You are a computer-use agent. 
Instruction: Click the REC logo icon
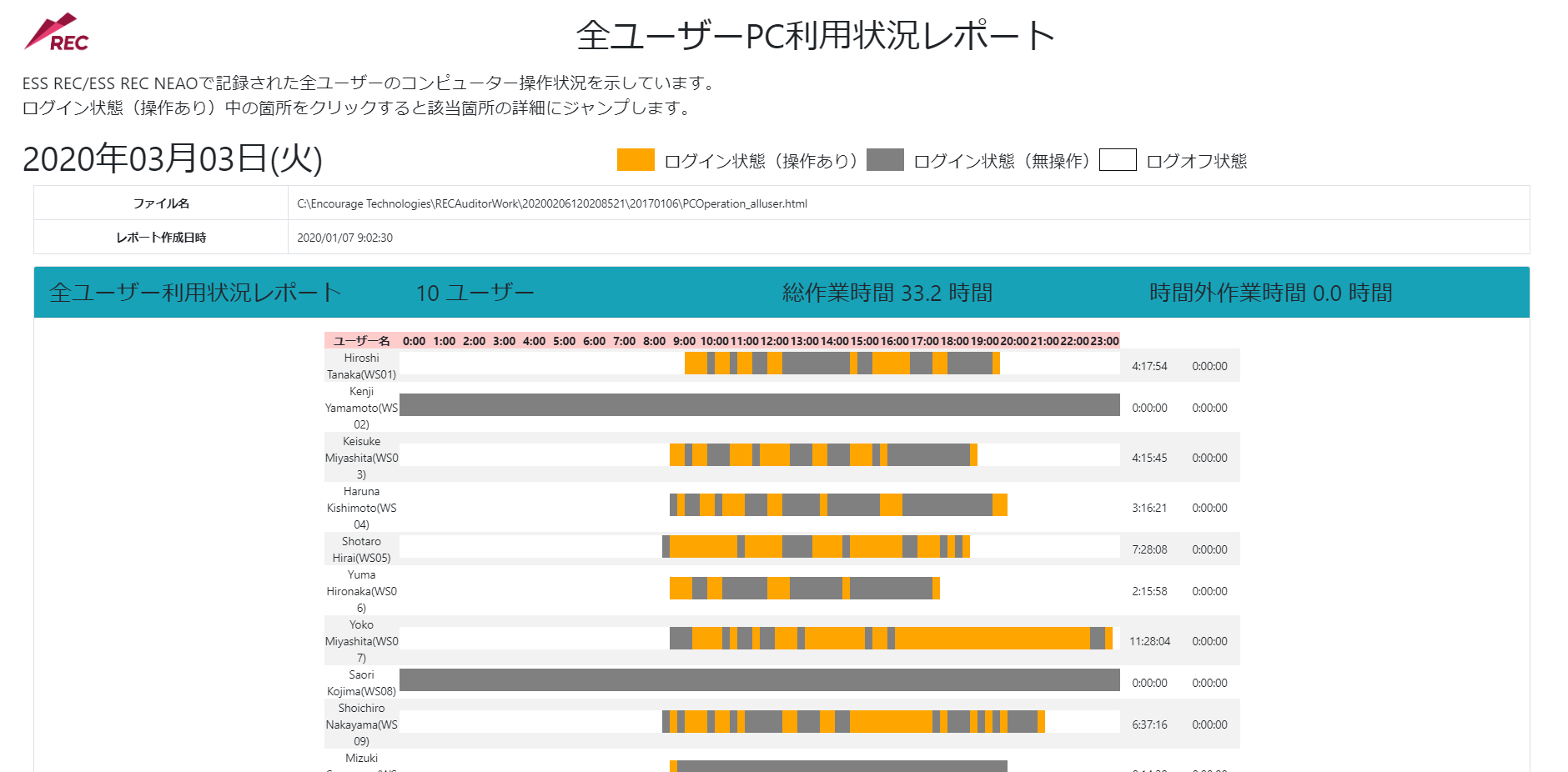56,33
